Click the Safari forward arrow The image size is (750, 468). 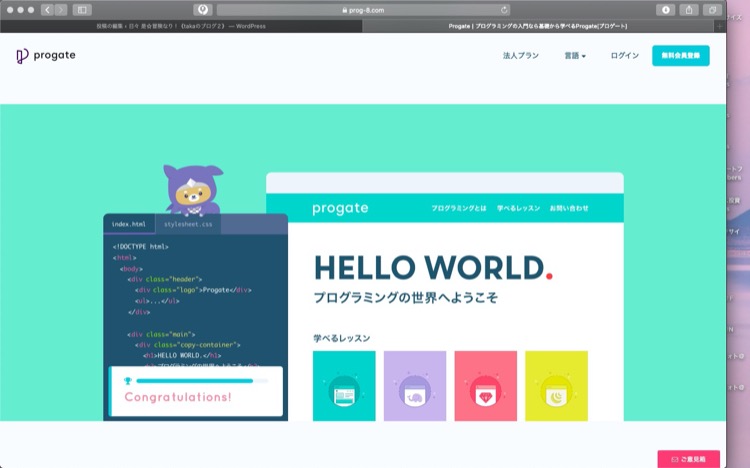click(x=61, y=10)
